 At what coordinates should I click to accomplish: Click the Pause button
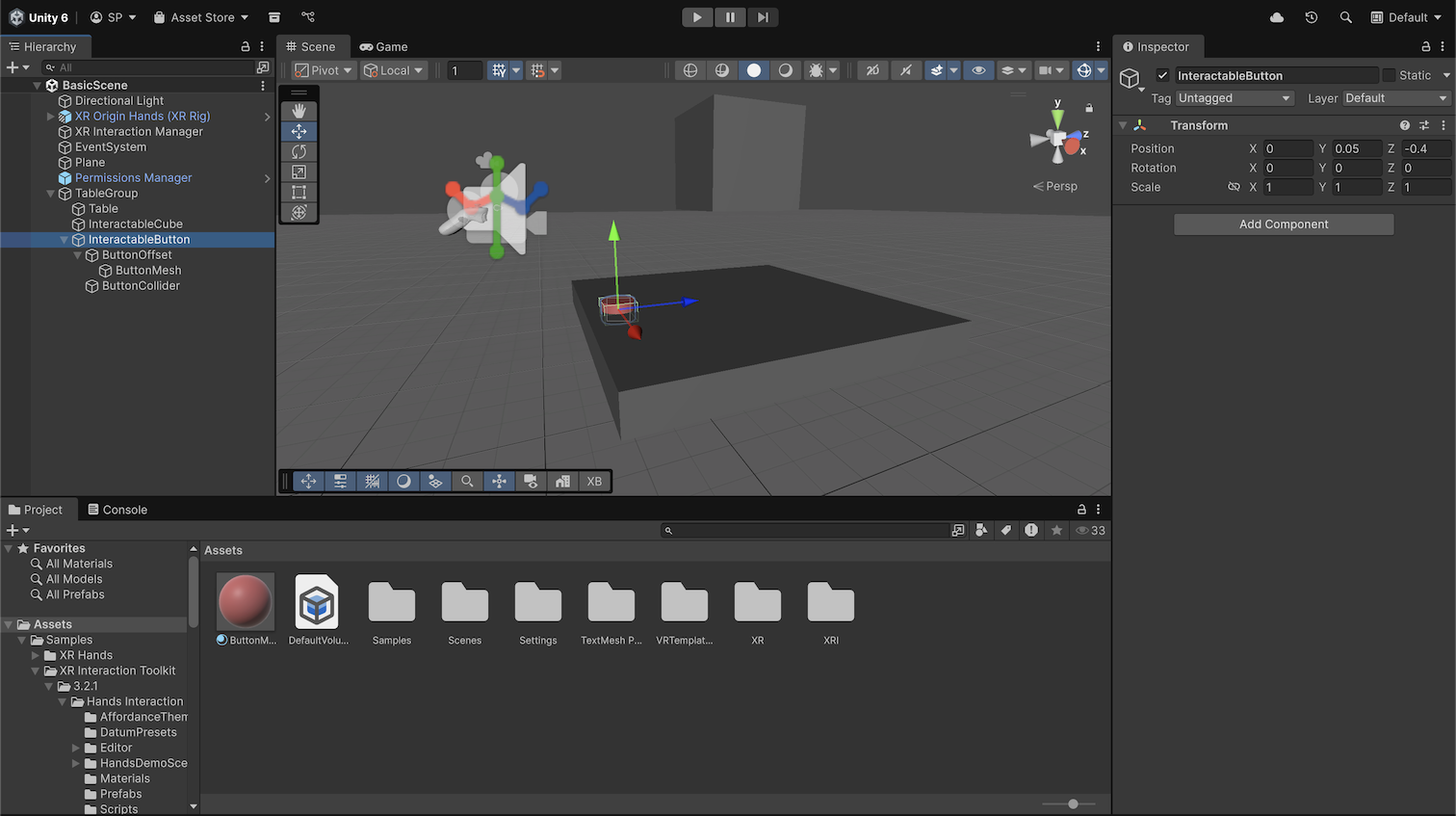pyautogui.click(x=730, y=17)
